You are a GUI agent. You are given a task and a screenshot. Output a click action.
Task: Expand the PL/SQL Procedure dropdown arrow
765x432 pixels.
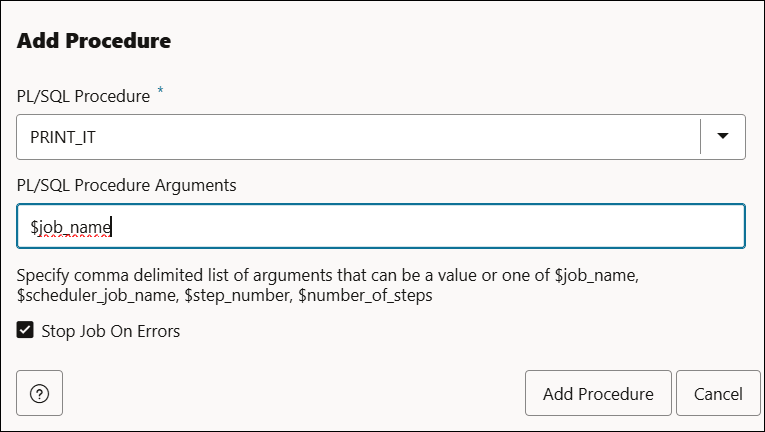coord(723,136)
